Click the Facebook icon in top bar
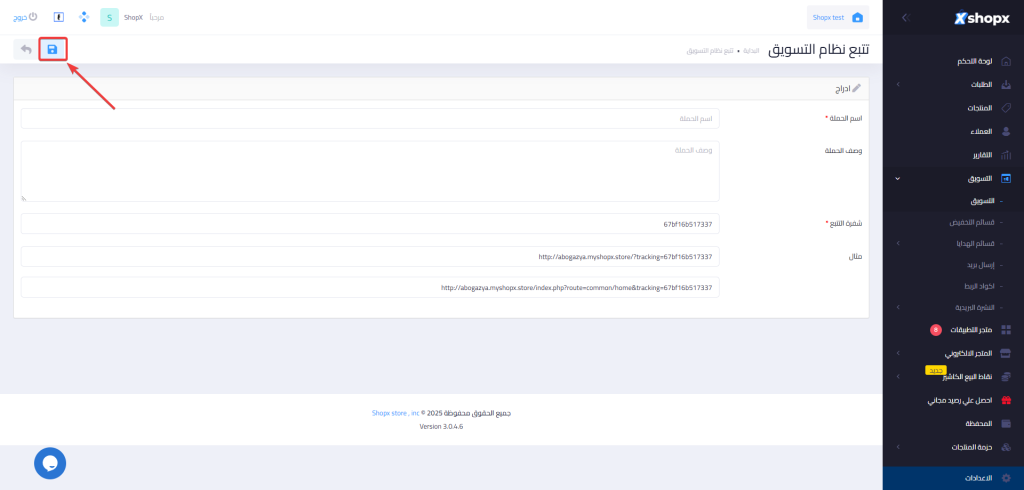This screenshot has height=490, width=1024. [x=59, y=18]
